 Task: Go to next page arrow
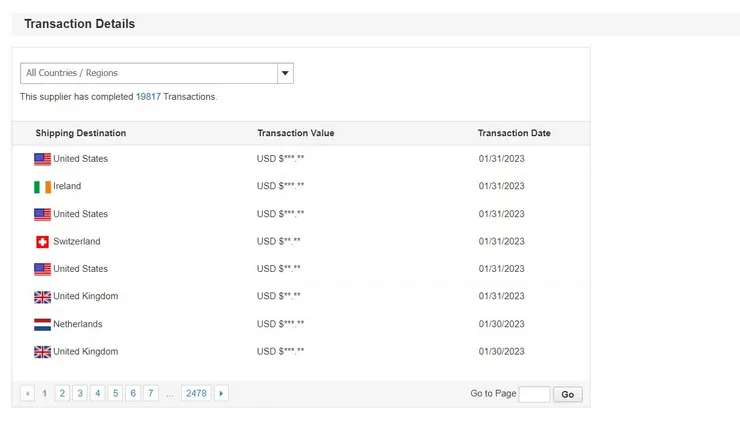point(221,394)
